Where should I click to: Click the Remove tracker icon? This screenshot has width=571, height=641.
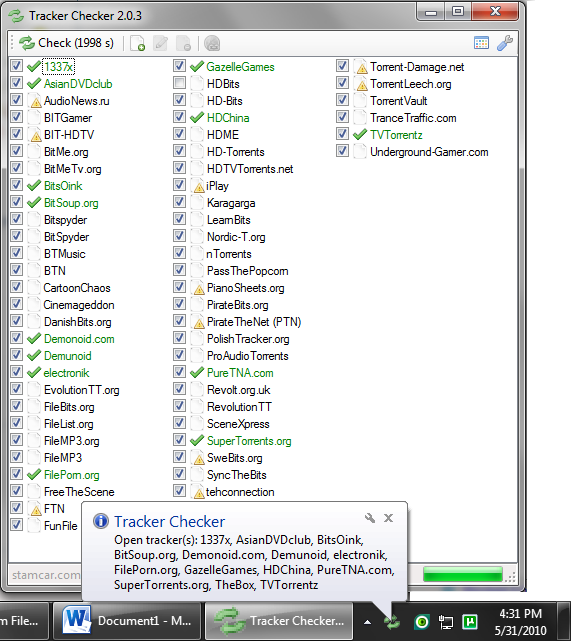183,43
